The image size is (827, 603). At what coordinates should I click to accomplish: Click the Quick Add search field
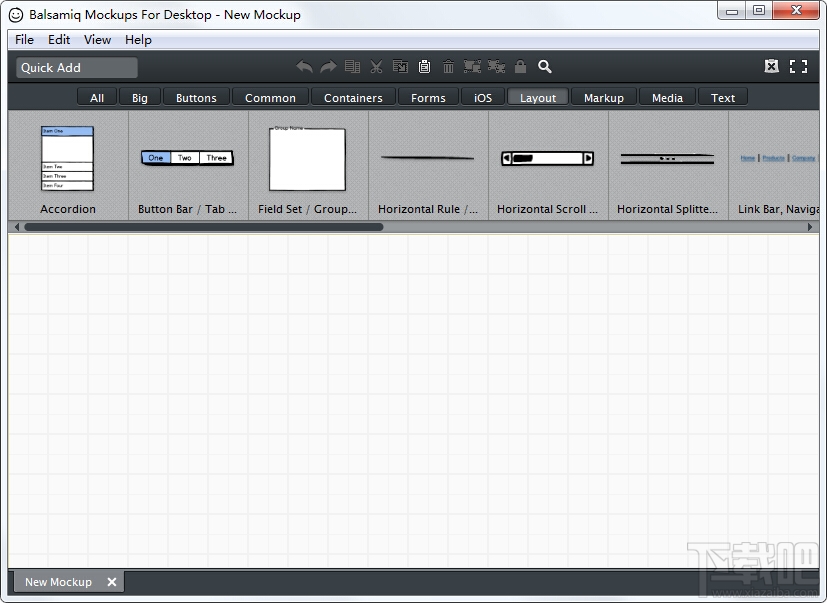point(77,68)
